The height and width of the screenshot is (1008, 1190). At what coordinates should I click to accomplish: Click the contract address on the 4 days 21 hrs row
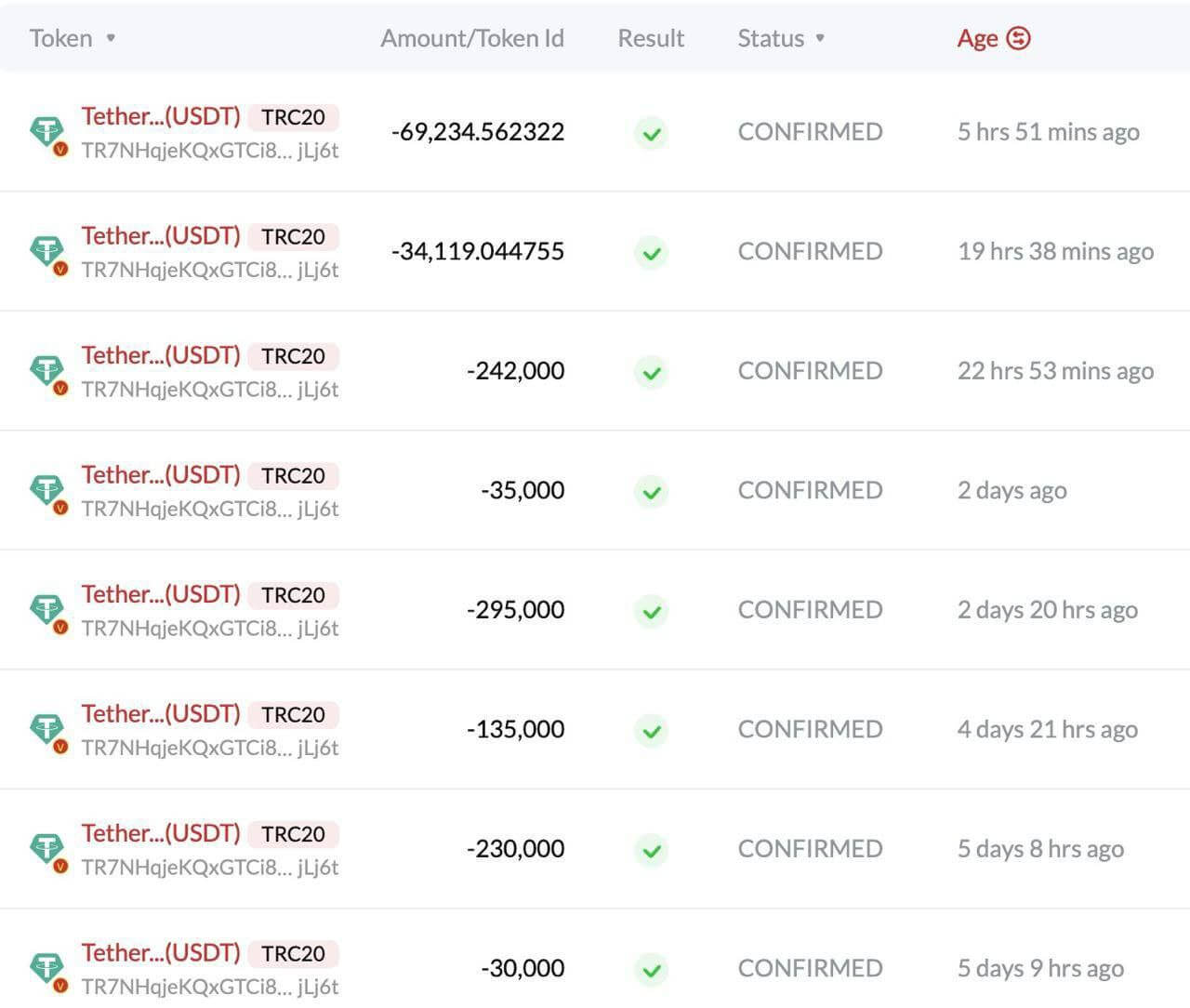(210, 748)
